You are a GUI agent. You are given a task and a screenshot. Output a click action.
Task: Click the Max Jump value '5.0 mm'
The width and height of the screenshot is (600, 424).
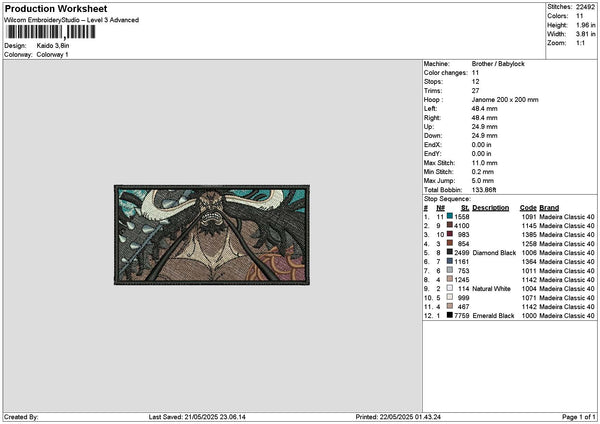point(483,181)
